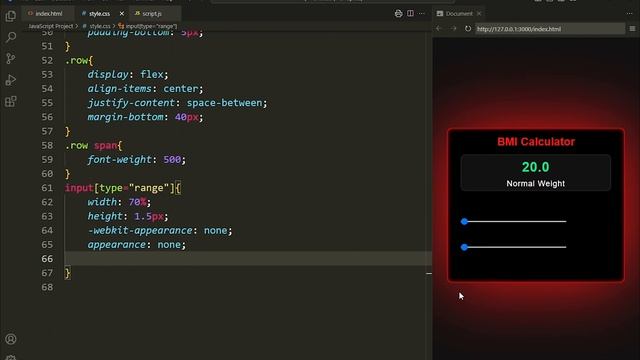Open the Extensions view
The image size is (640, 360).
pos(11,101)
